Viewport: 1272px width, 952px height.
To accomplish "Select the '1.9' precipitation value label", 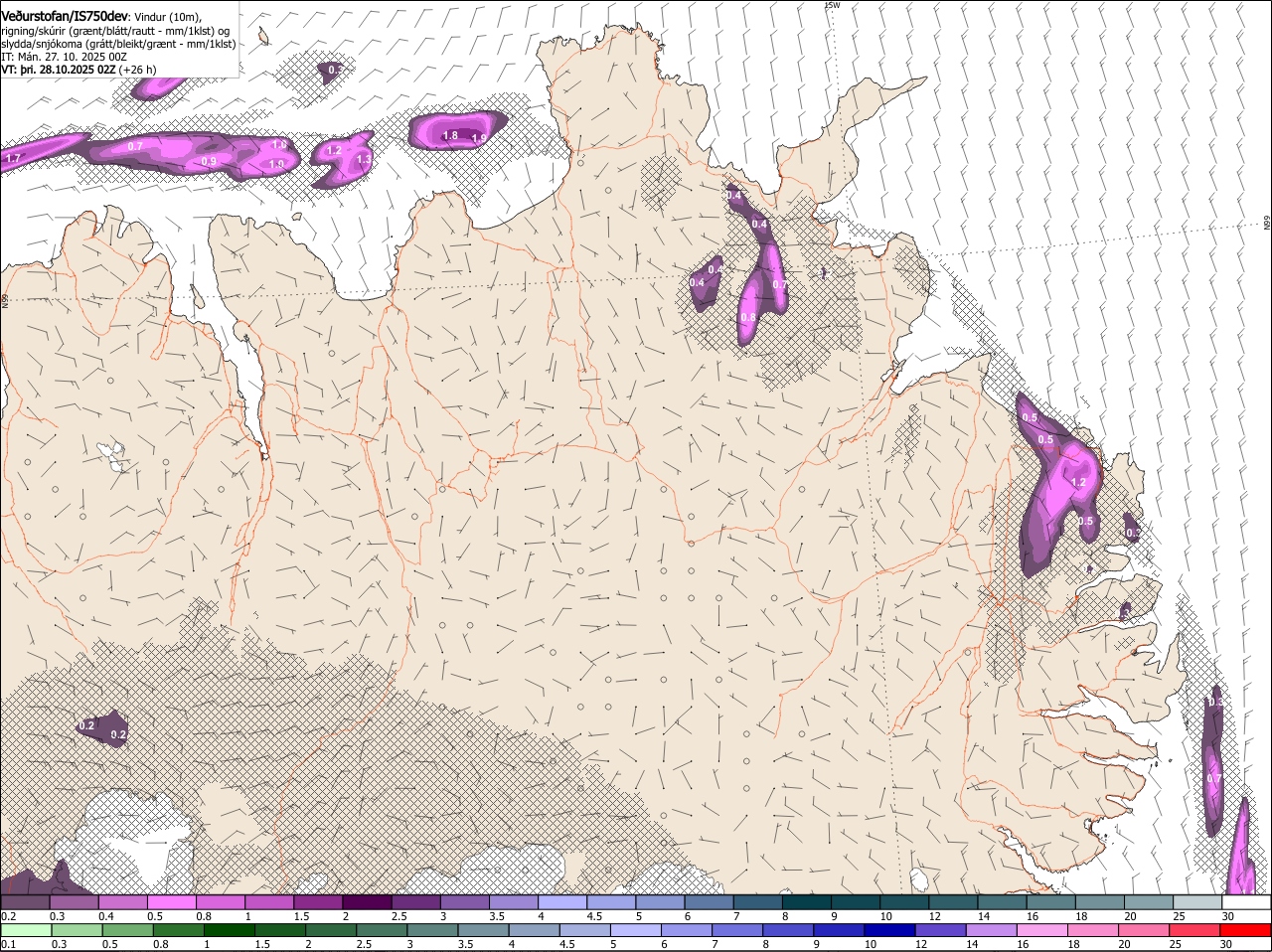I will click(479, 139).
